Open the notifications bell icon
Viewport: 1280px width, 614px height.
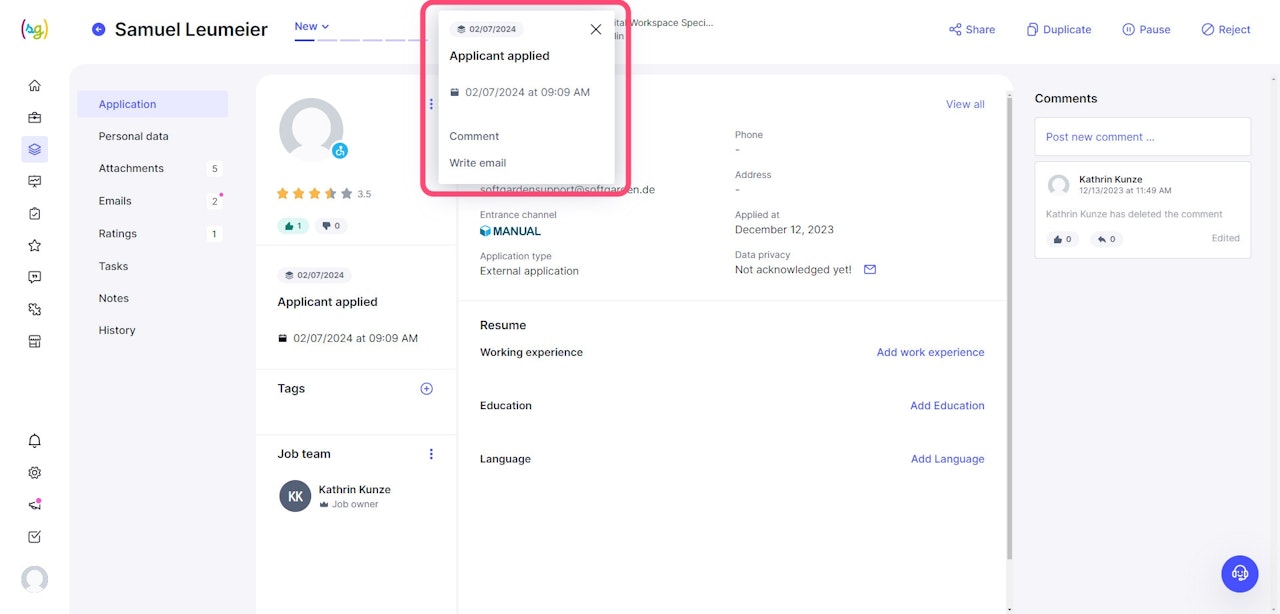click(35, 441)
